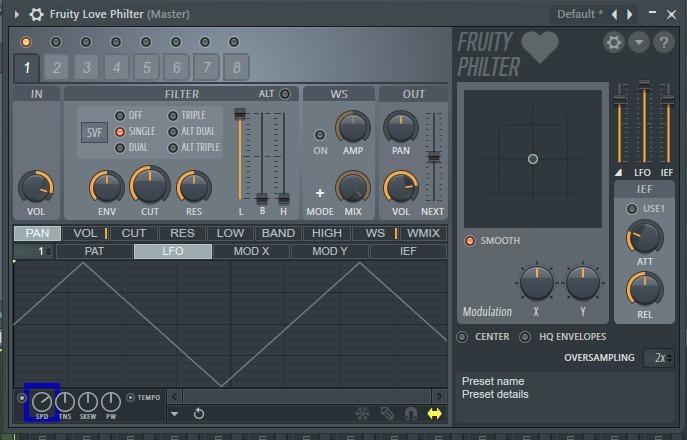Open the help question mark button

pos(664,43)
